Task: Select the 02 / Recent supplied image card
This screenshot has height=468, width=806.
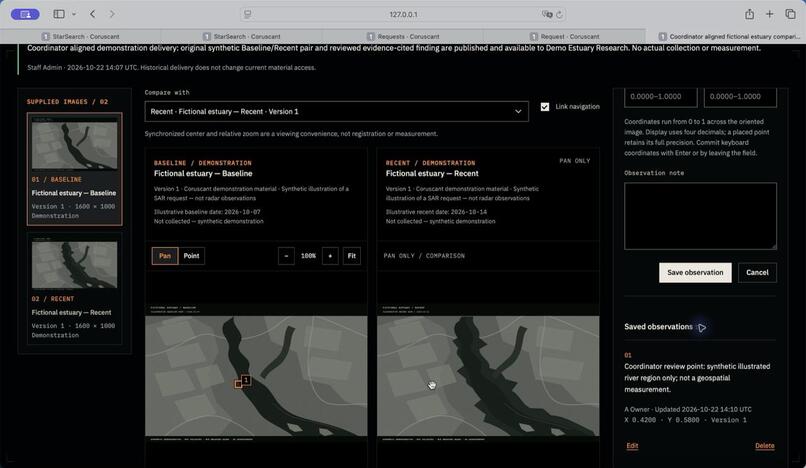Action: (75, 288)
